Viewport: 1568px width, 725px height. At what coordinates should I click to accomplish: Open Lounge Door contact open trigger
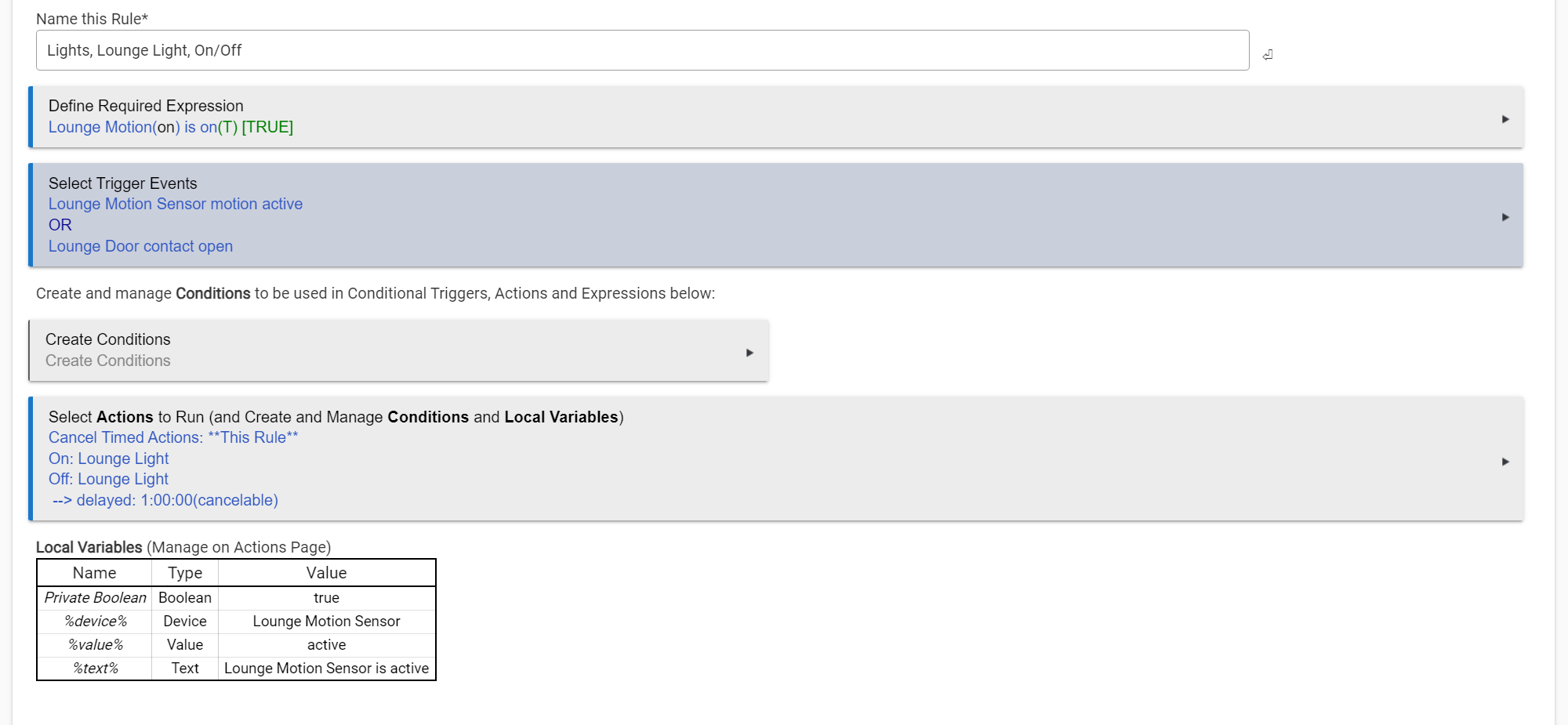(x=140, y=246)
